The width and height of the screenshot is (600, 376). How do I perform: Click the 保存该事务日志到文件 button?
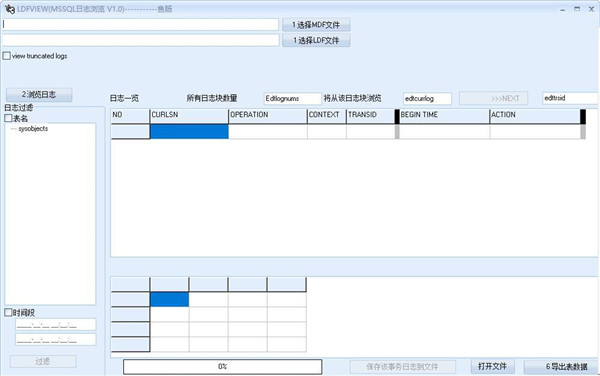coord(403,367)
